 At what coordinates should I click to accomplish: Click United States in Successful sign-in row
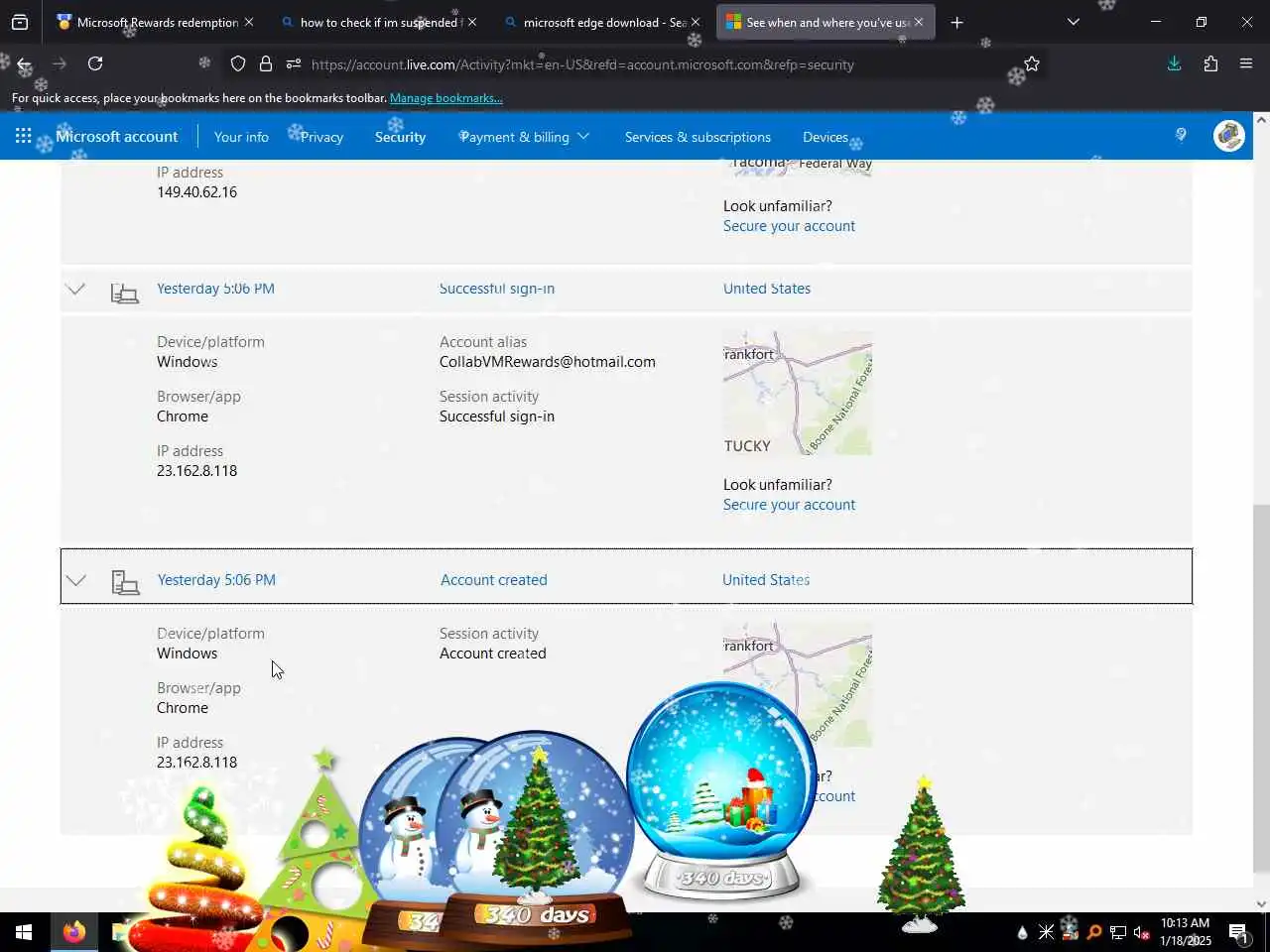click(x=767, y=289)
